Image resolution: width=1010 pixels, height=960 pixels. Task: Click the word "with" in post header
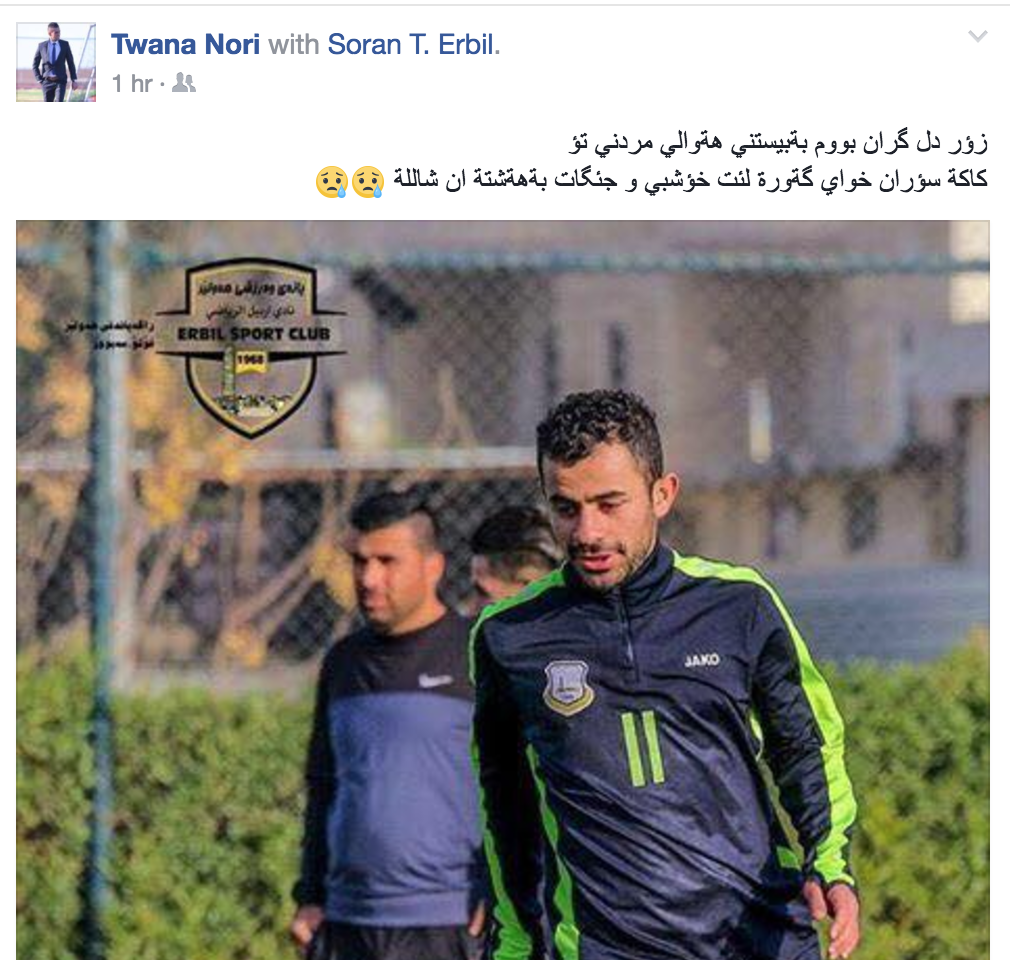click(294, 44)
